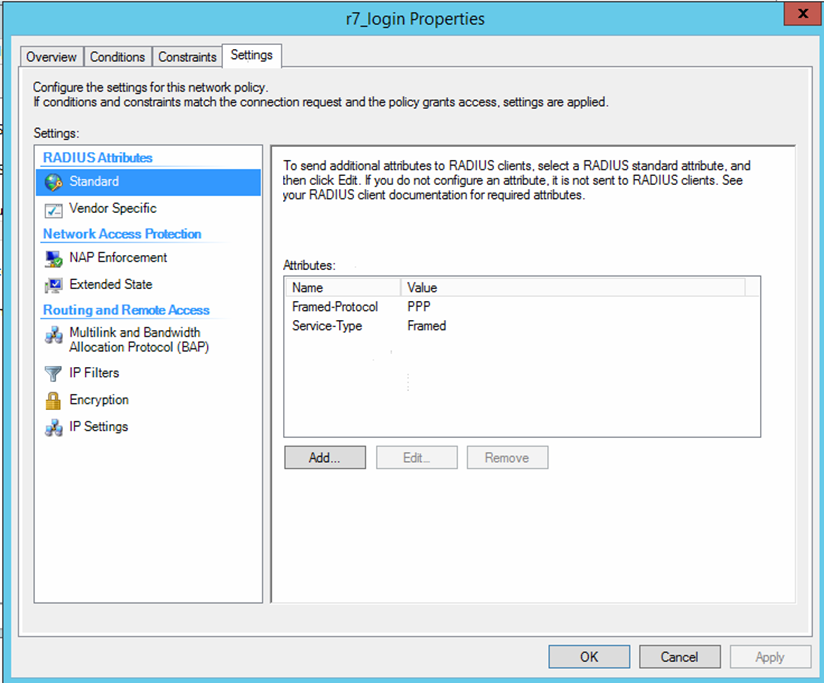Viewport: 824px width, 683px height.
Task: Sort by the Value column header
Action: (572, 287)
